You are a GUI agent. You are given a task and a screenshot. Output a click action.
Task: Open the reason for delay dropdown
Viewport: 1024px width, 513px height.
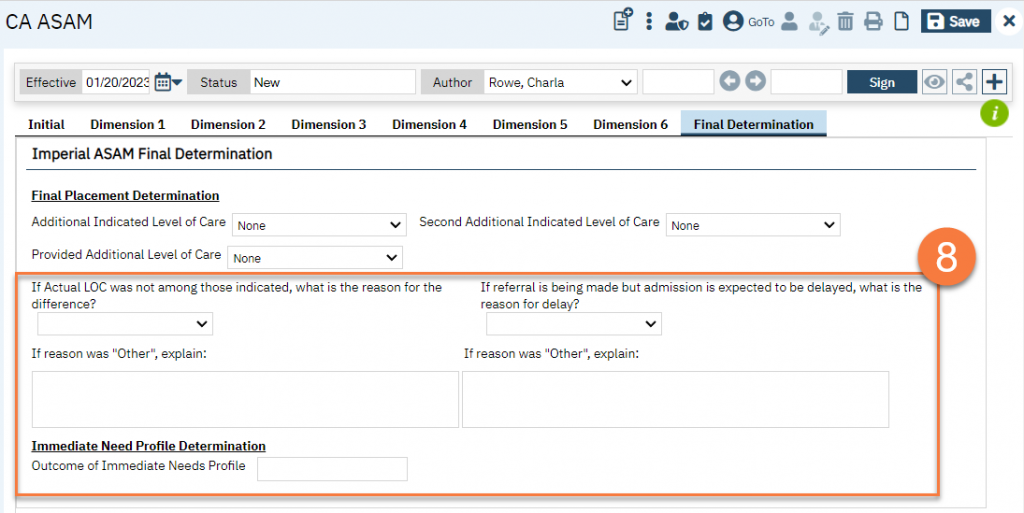pos(573,324)
